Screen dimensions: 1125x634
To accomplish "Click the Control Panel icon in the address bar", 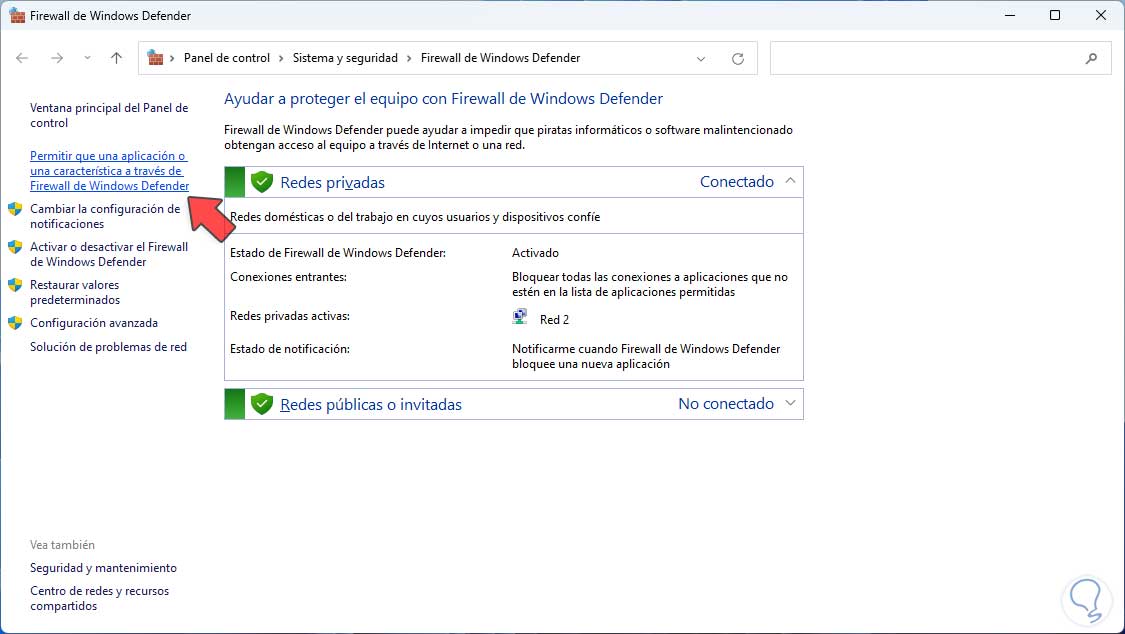I will 155,58.
